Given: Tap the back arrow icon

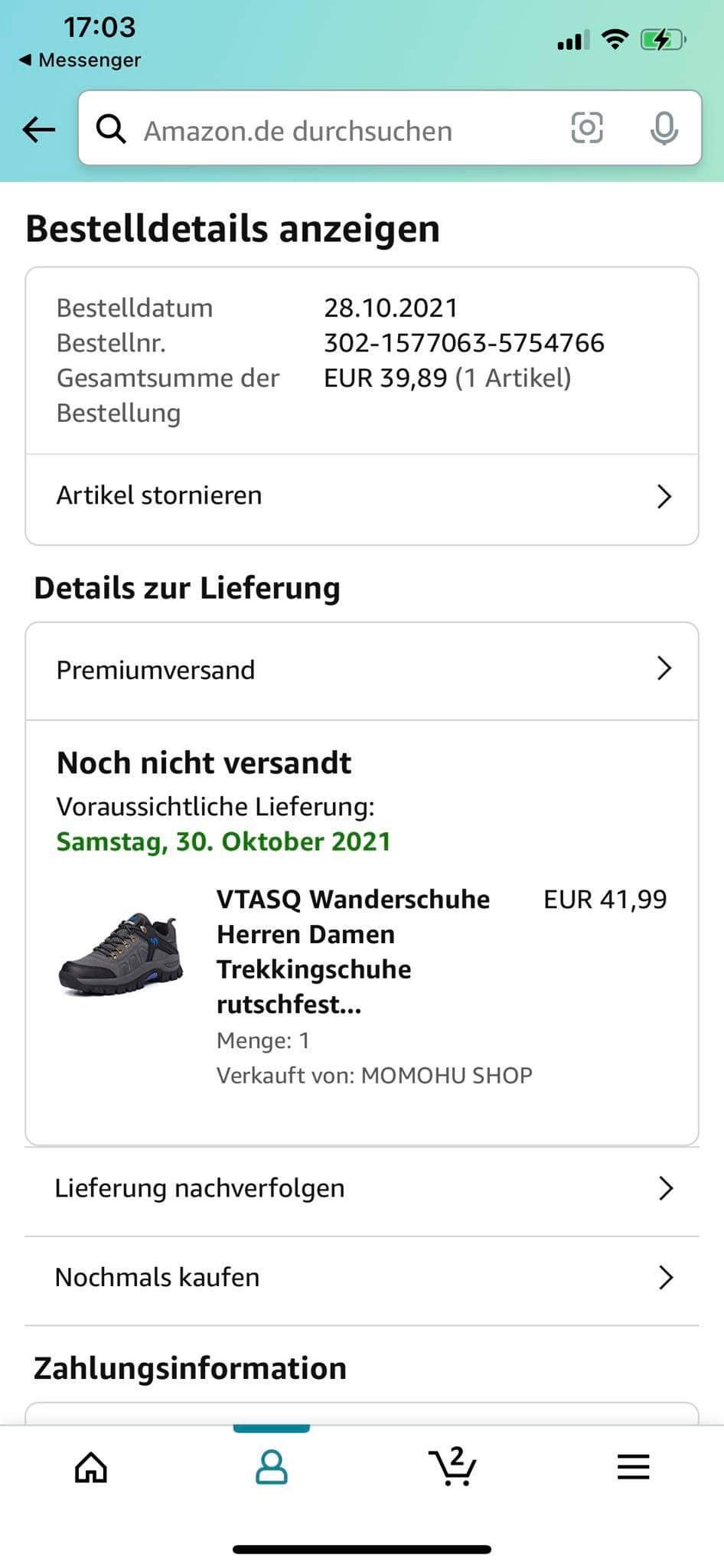Looking at the screenshot, I should pyautogui.click(x=39, y=129).
